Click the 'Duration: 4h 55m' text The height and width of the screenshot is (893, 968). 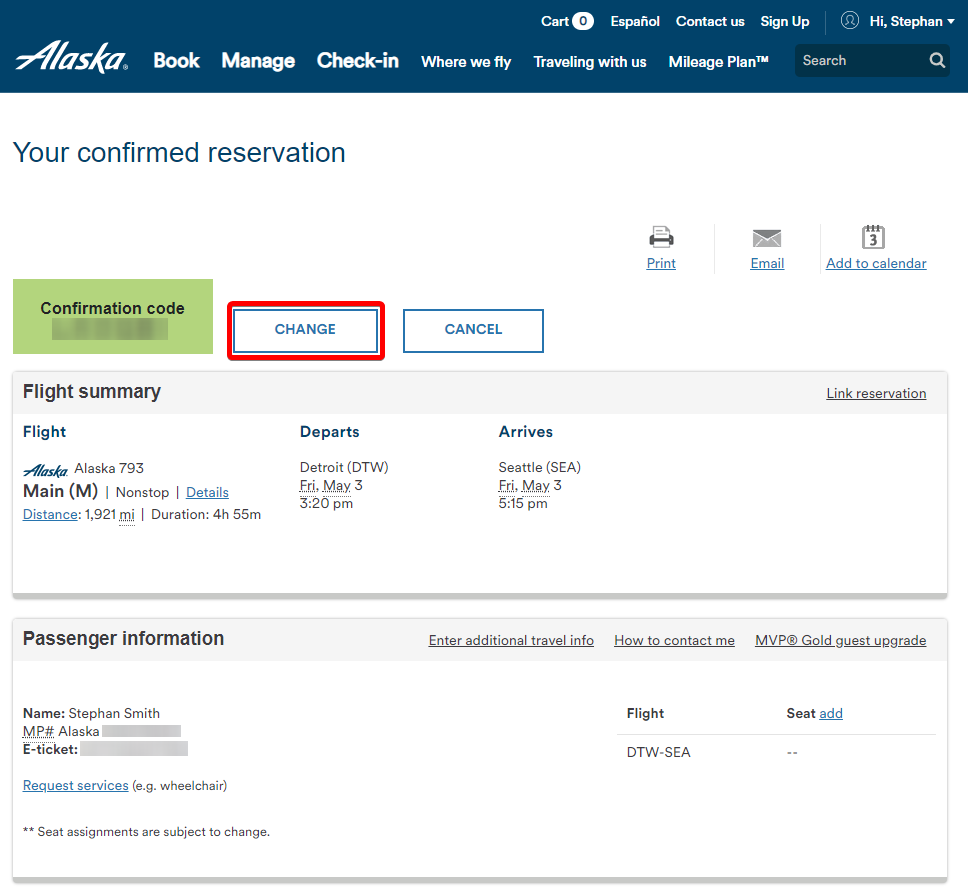206,515
